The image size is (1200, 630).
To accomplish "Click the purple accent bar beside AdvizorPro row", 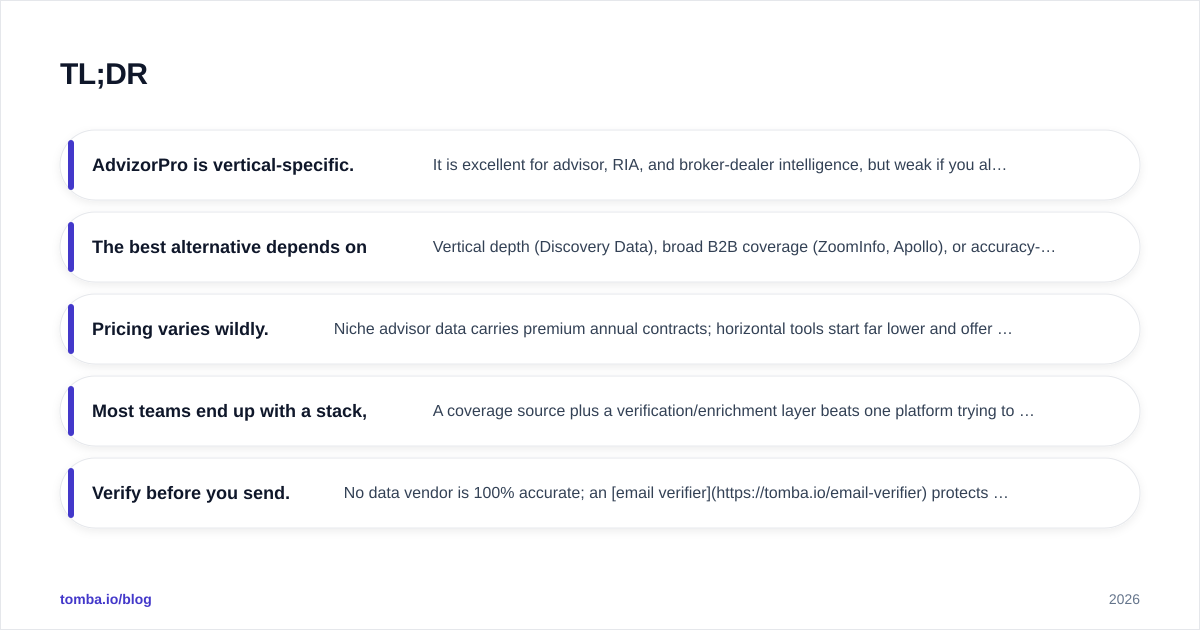I will click(x=71, y=165).
